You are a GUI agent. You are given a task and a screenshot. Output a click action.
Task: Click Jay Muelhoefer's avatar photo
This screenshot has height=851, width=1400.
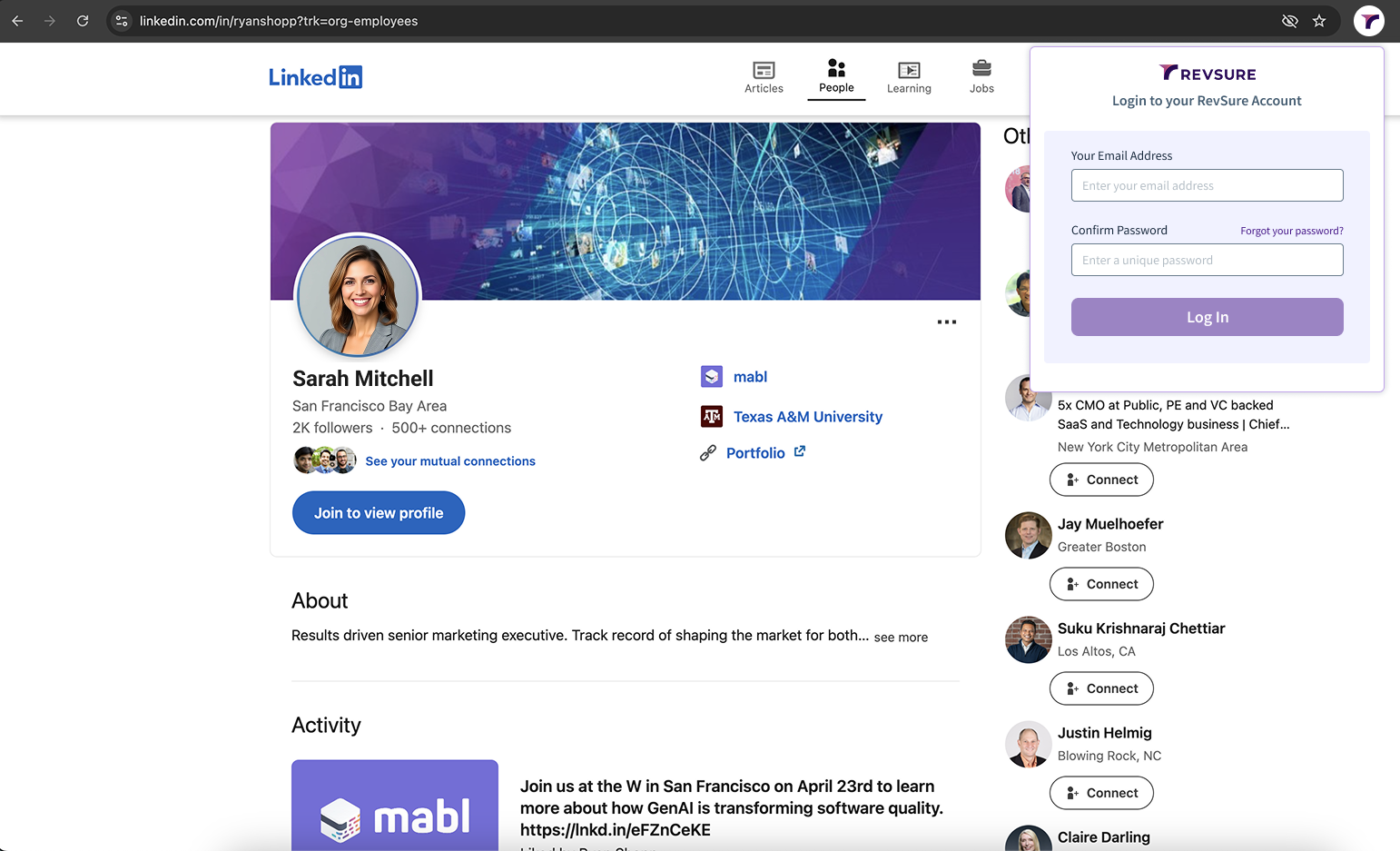click(1028, 535)
